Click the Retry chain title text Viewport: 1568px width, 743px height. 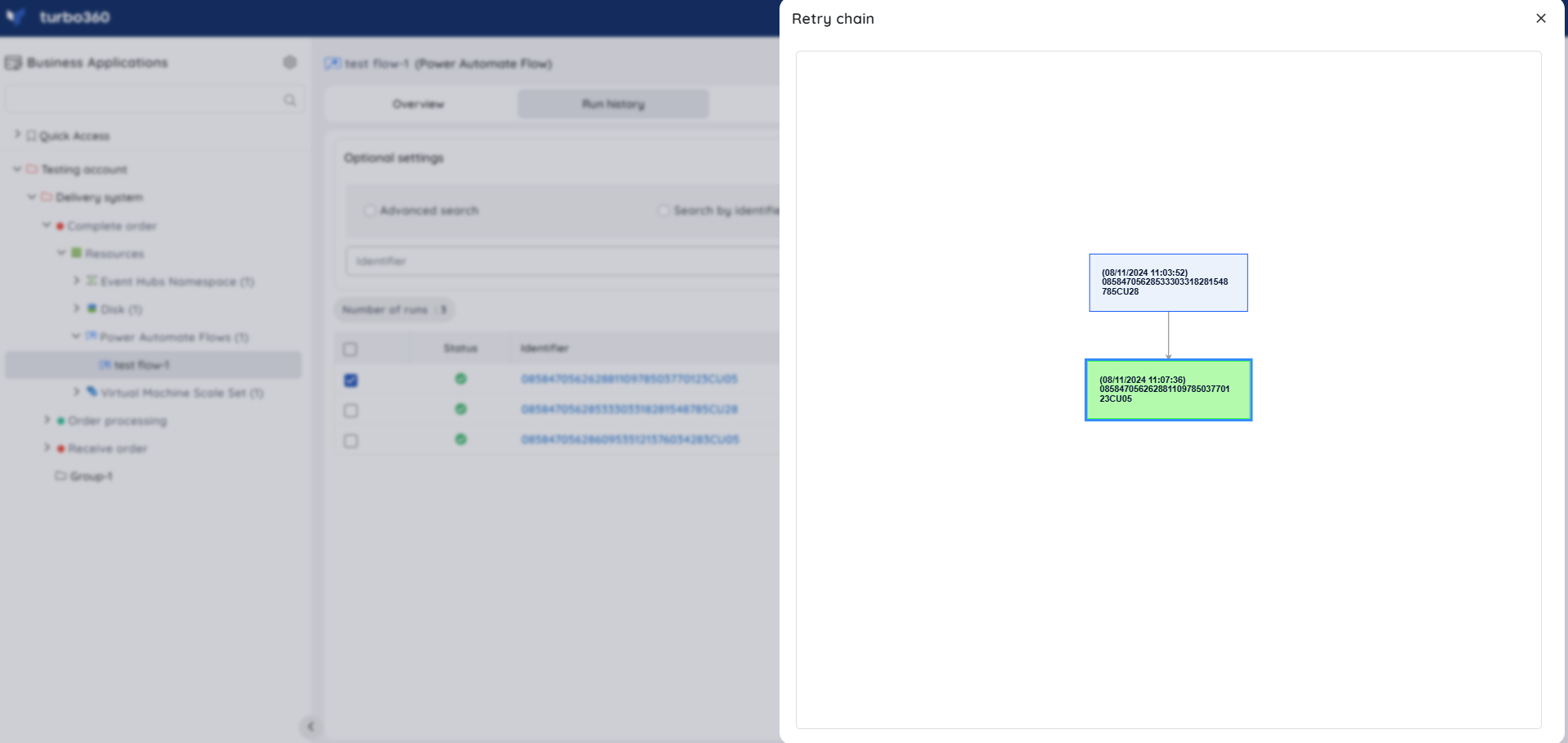pyautogui.click(x=833, y=19)
